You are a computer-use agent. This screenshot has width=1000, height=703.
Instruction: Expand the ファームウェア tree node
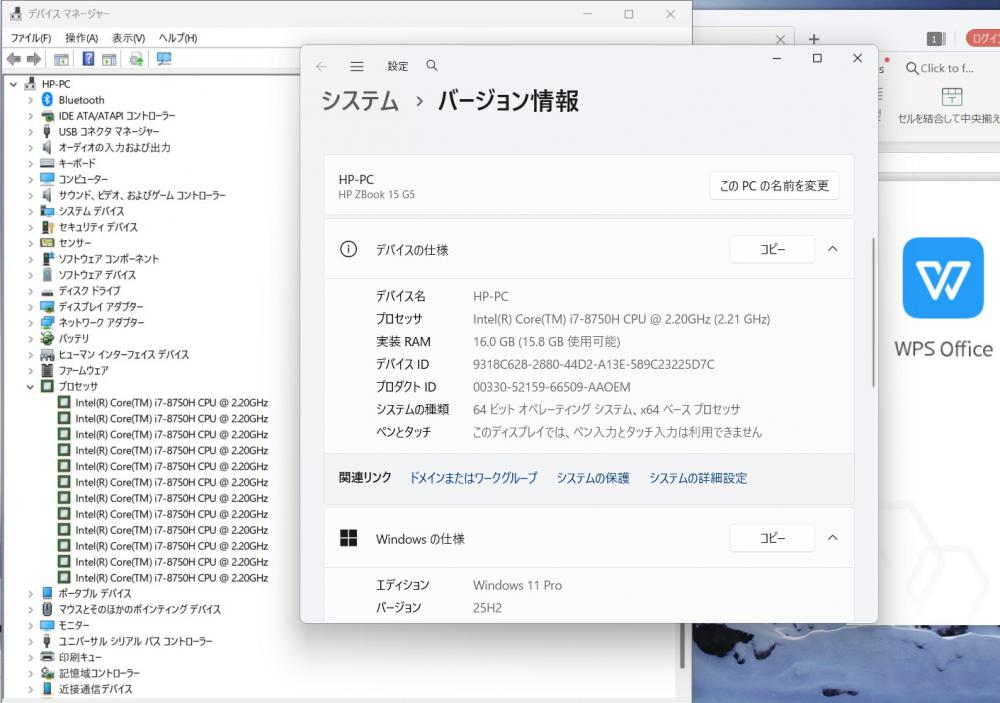(30, 371)
